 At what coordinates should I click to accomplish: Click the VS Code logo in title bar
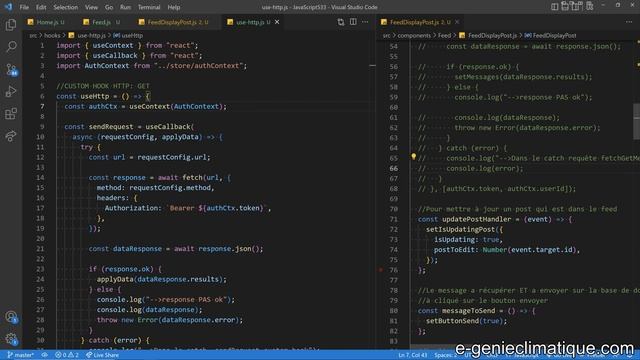coord(8,7)
